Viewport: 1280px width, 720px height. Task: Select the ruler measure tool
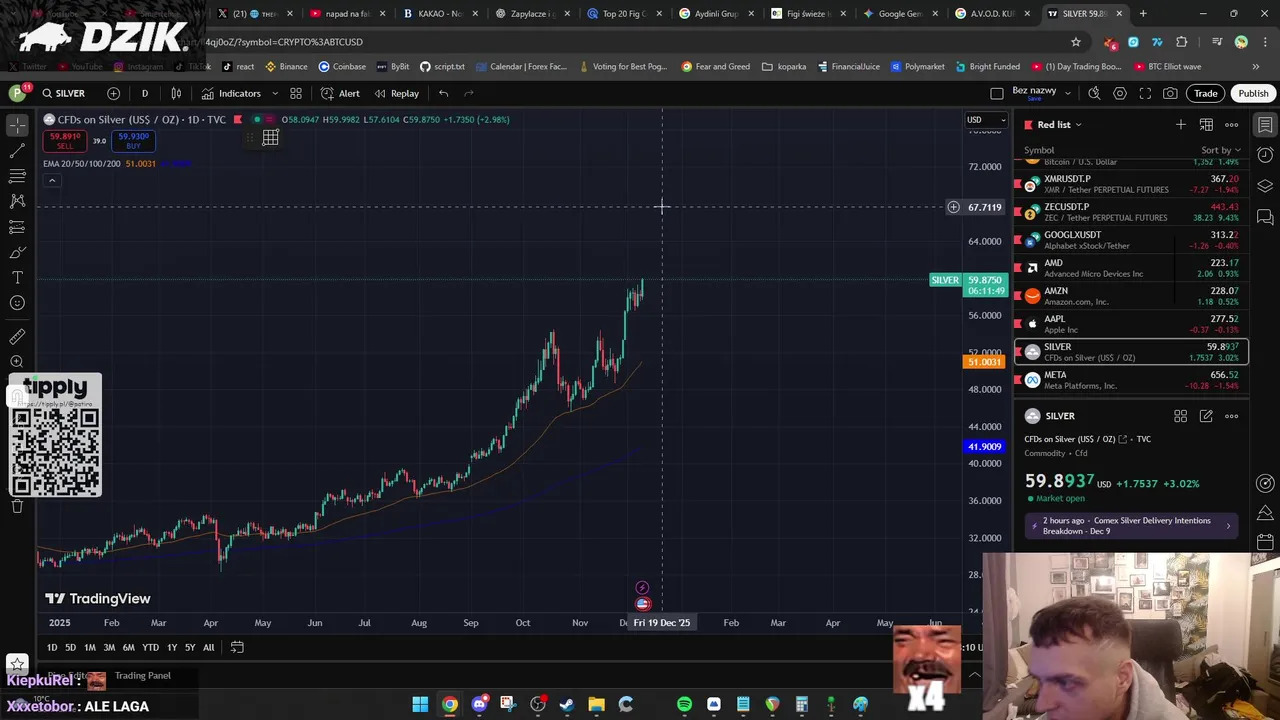coord(17,337)
